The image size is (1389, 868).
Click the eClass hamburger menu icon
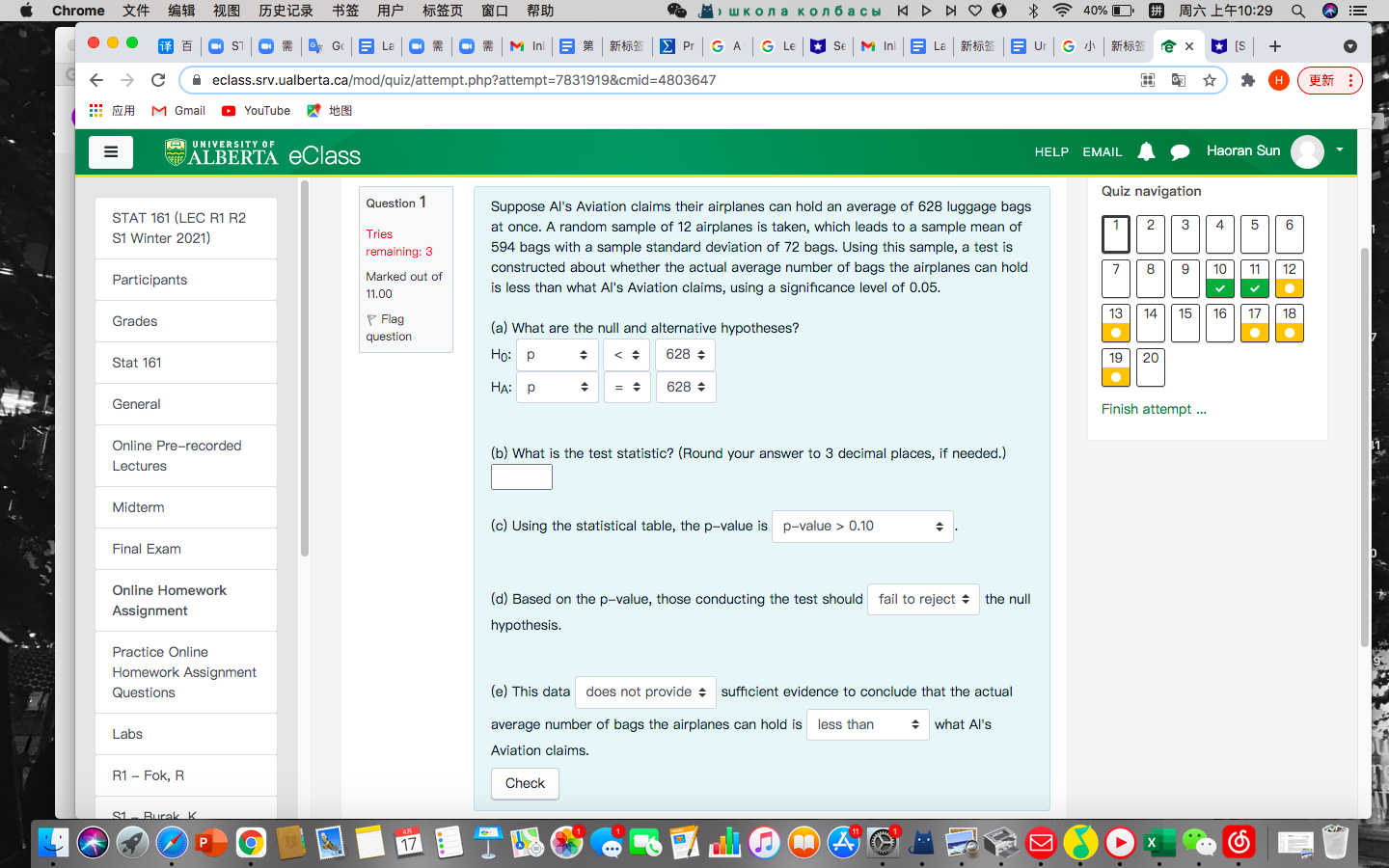pyautogui.click(x=110, y=151)
